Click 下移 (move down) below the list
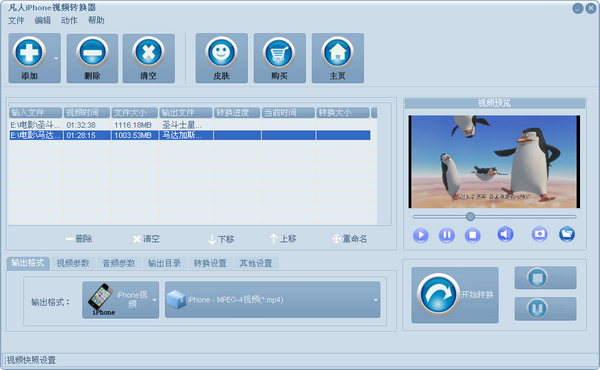Image resolution: width=600 pixels, height=370 pixels. (221, 239)
